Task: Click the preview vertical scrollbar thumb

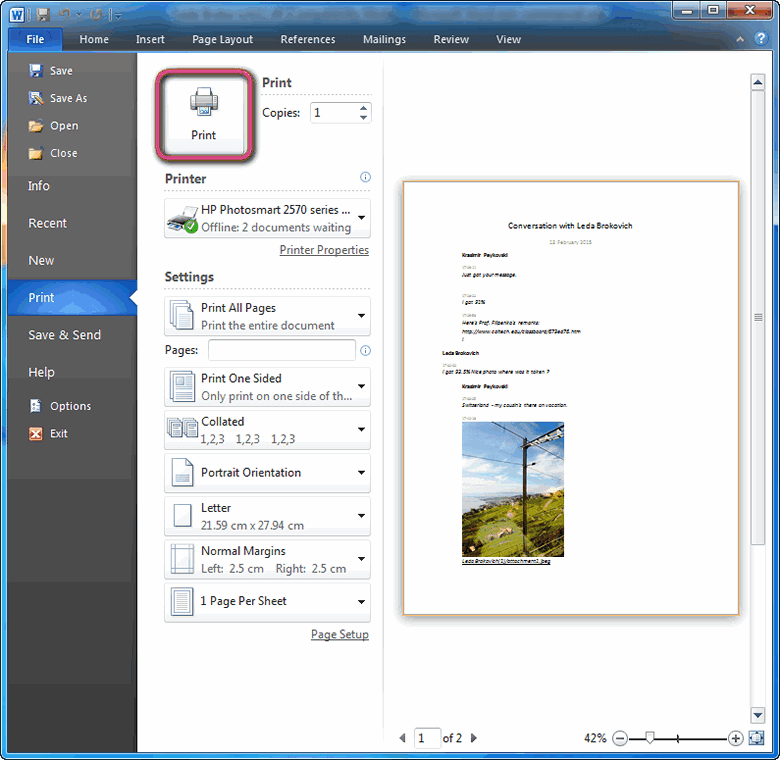Action: pyautogui.click(x=758, y=317)
